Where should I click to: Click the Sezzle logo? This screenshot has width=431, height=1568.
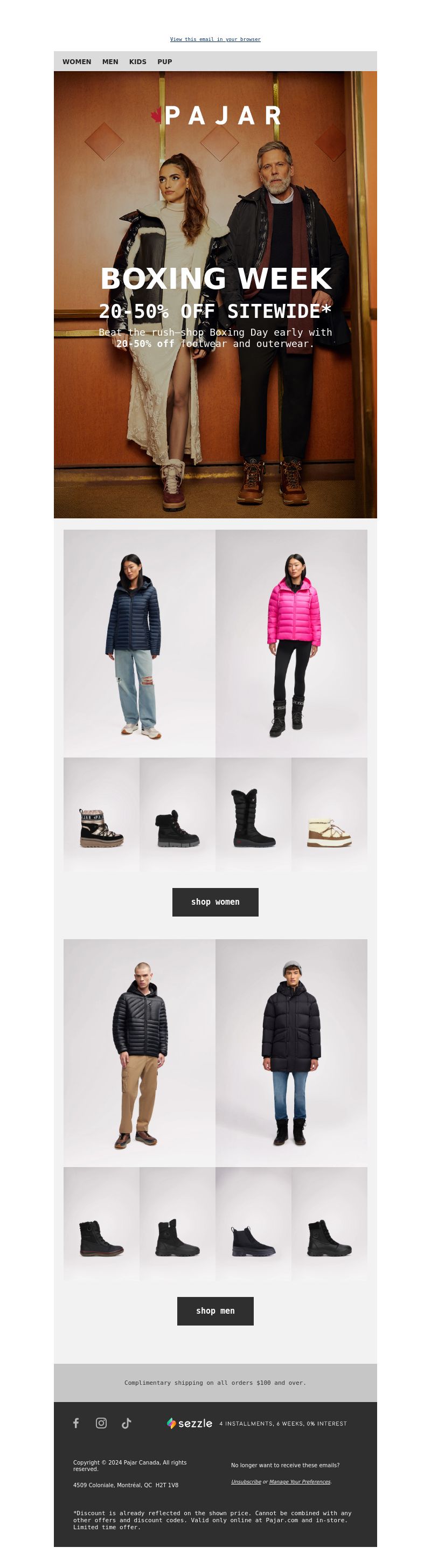189,1423
